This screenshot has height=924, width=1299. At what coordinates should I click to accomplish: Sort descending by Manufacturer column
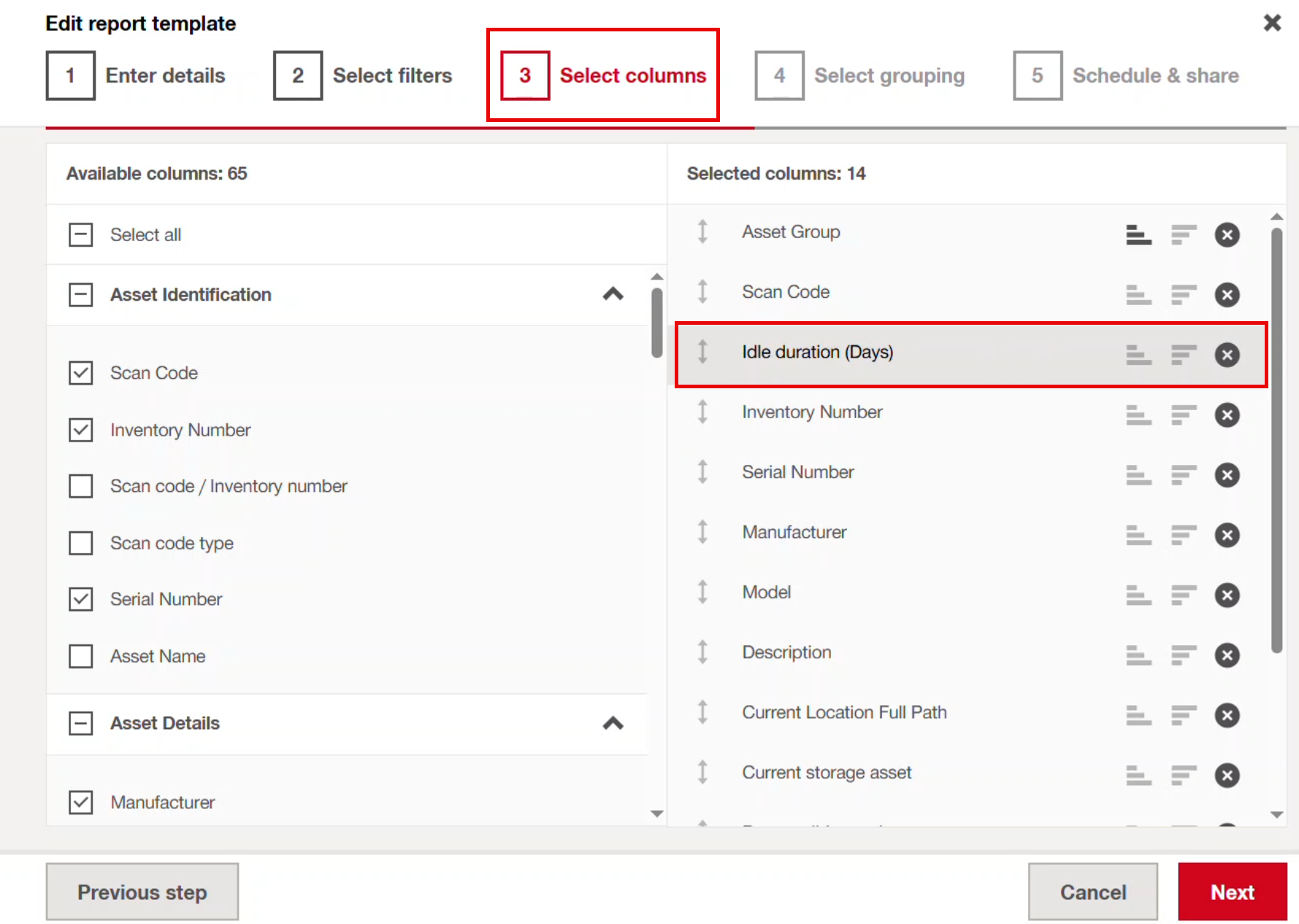(1184, 535)
